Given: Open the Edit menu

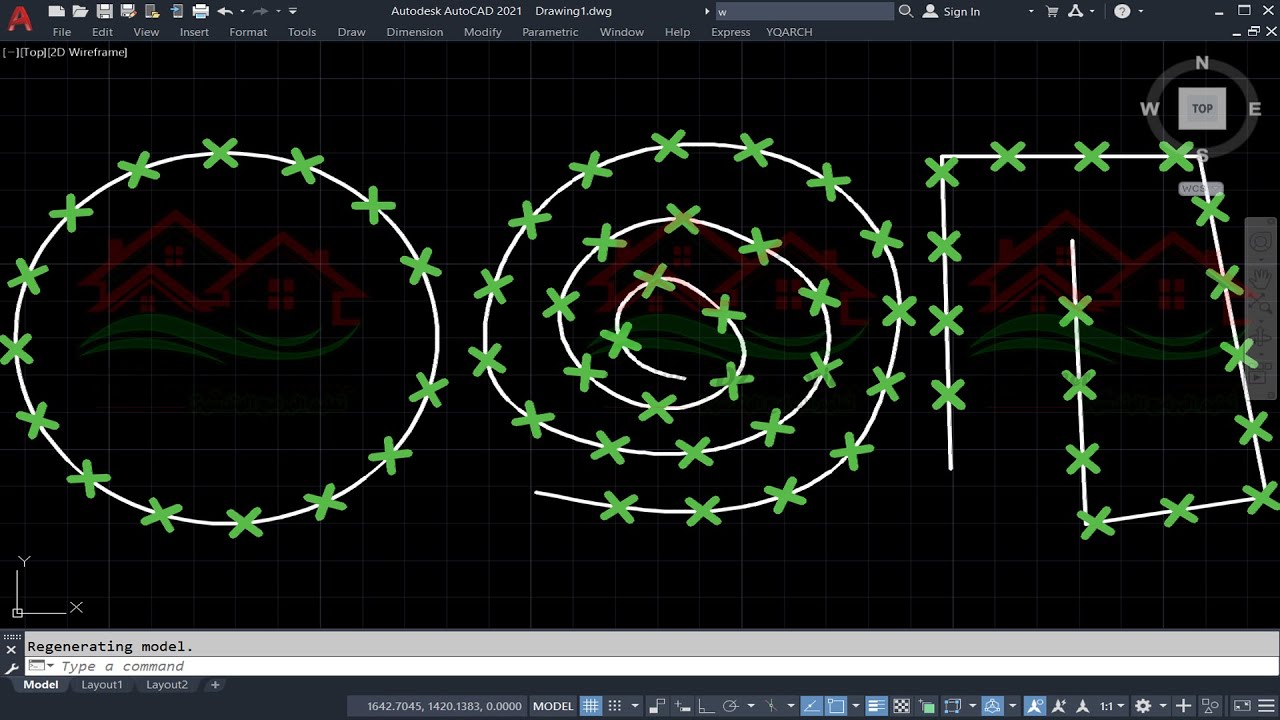Looking at the screenshot, I should (x=102, y=32).
